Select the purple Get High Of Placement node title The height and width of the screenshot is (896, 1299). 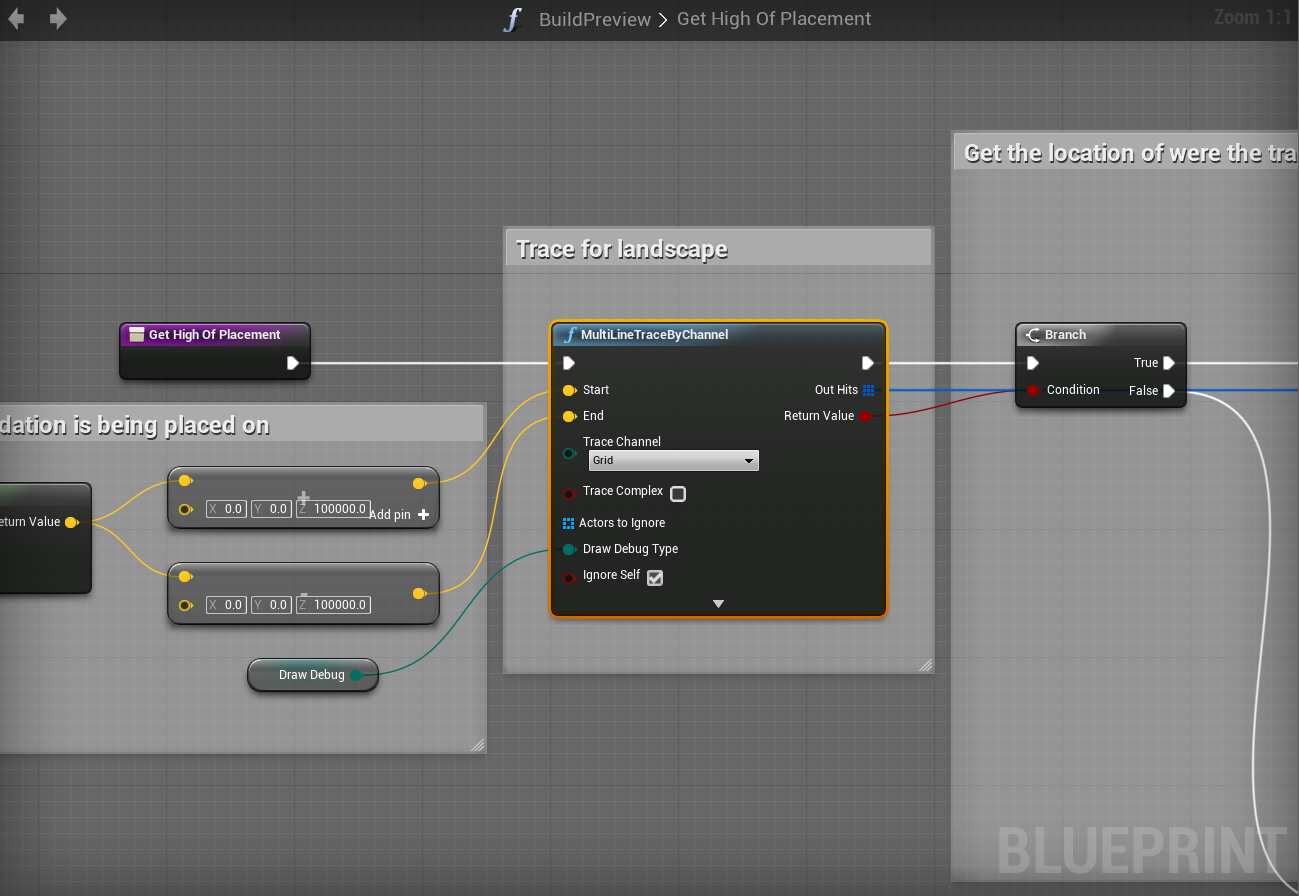pyautogui.click(x=214, y=335)
